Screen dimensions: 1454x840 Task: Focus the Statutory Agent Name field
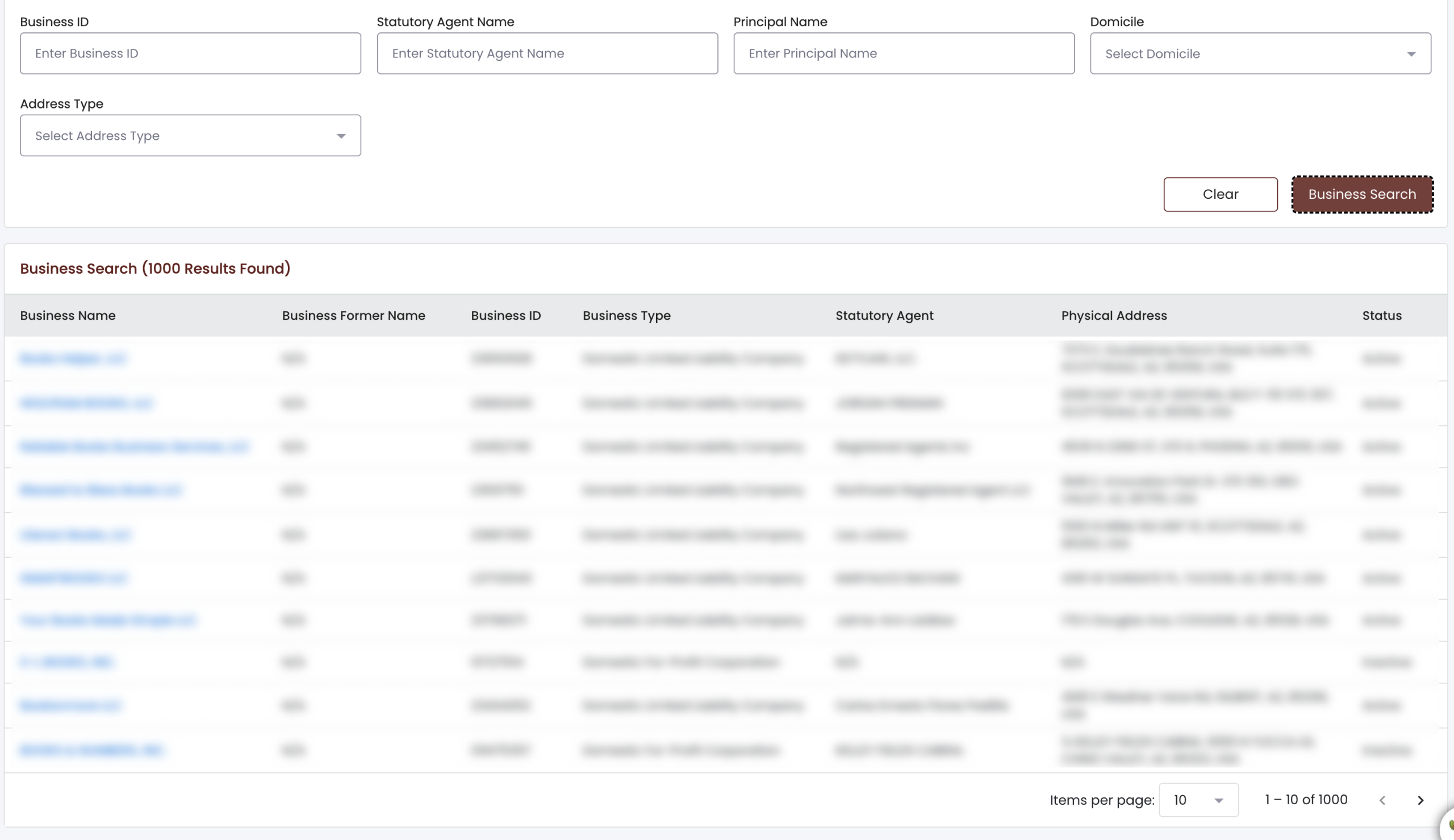(548, 53)
